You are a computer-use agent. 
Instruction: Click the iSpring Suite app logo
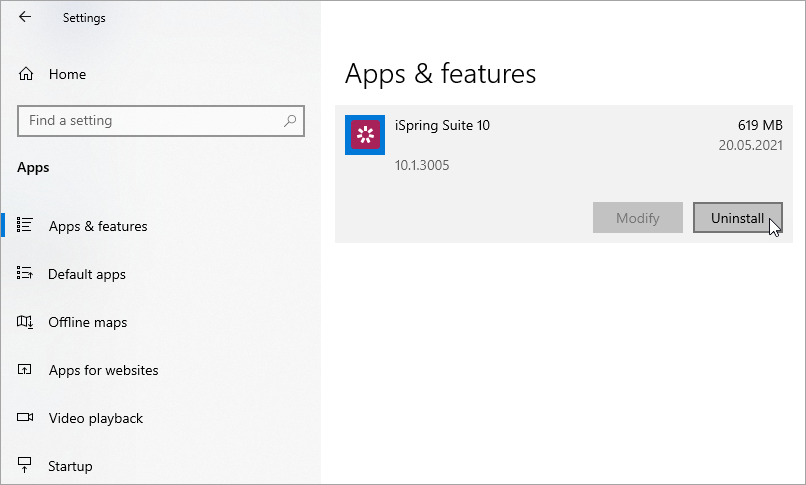[x=365, y=135]
